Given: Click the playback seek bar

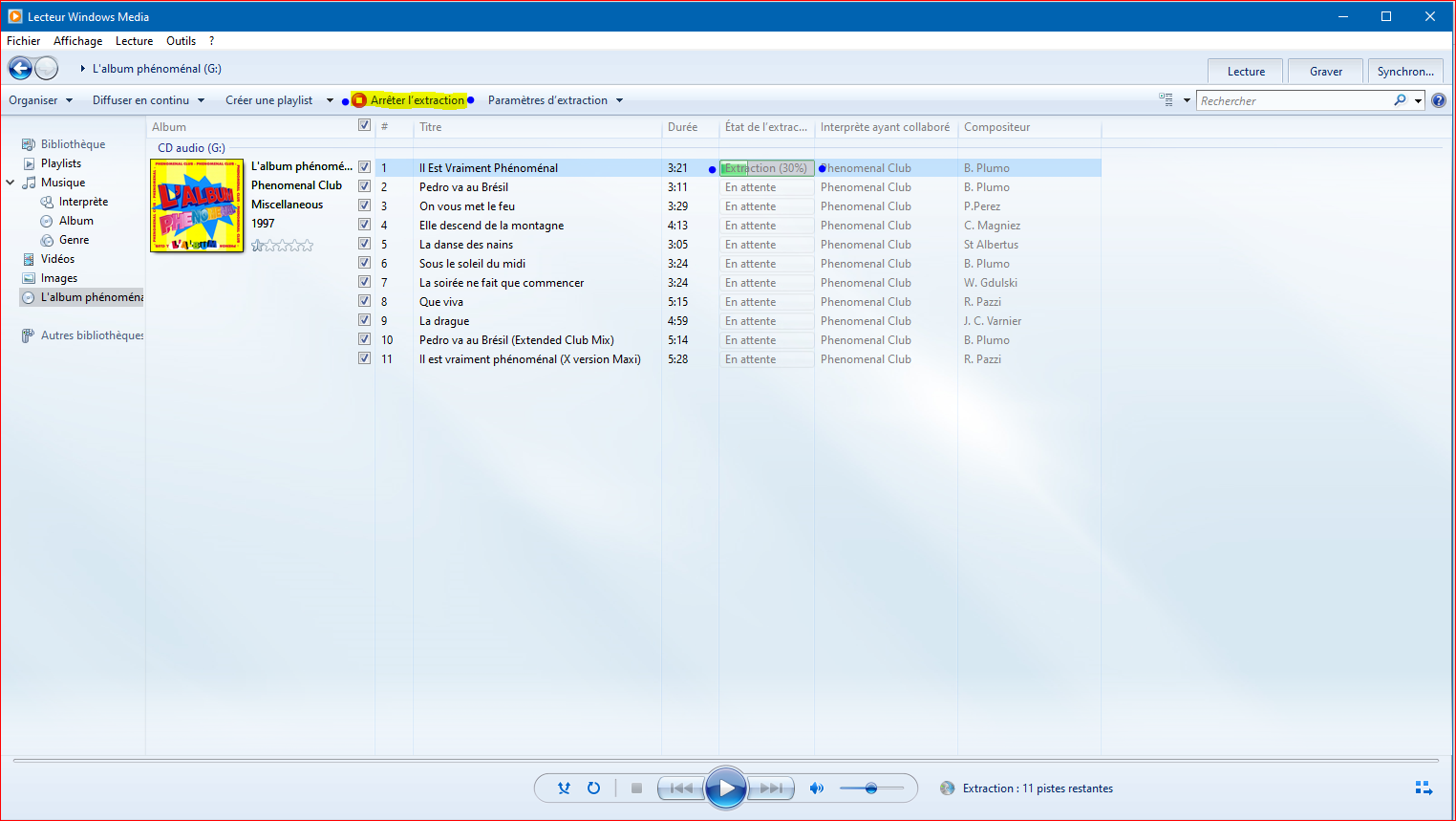Looking at the screenshot, I should pos(726,761).
